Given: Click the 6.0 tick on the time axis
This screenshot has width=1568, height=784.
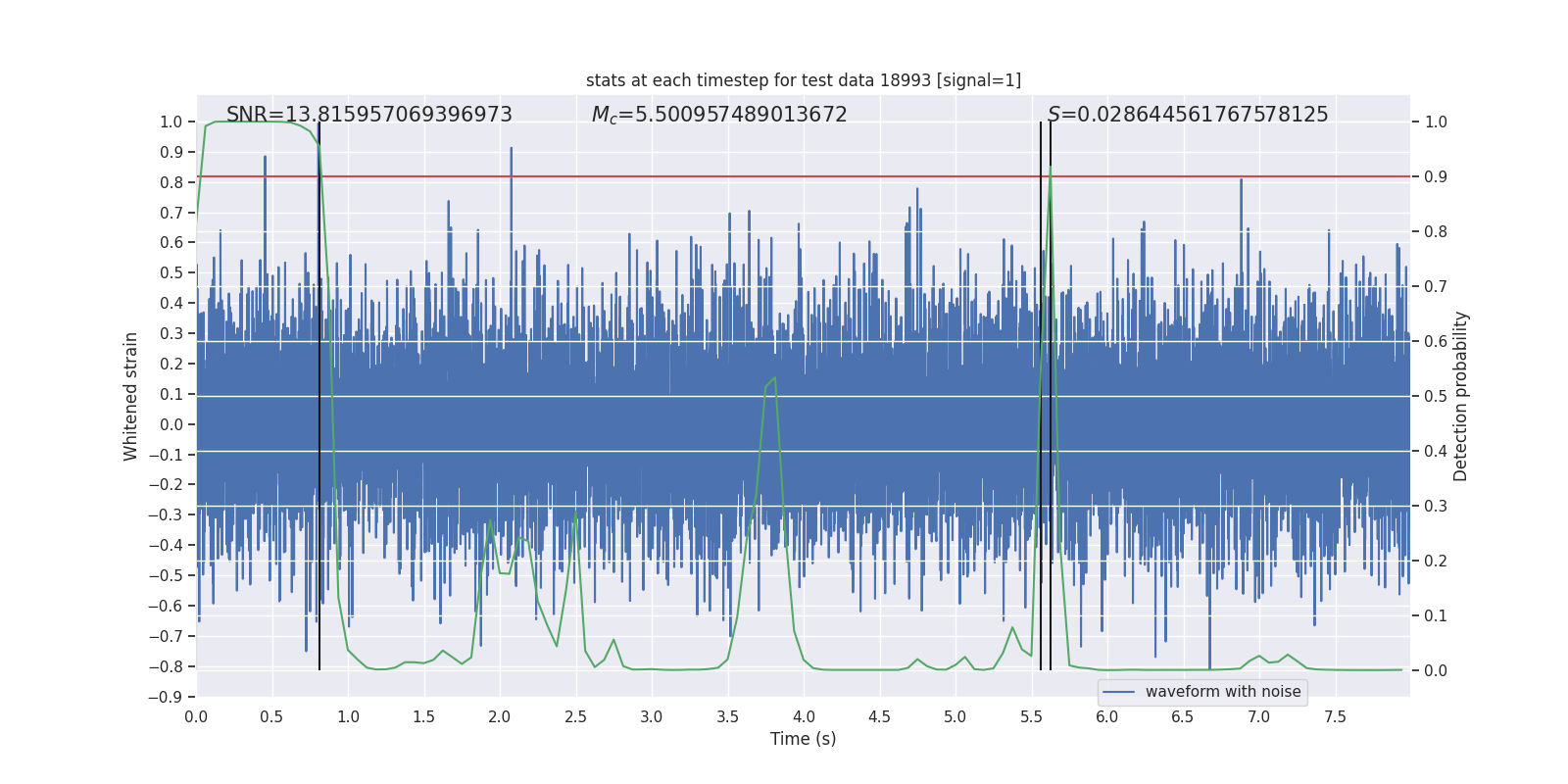Looking at the screenshot, I should (1107, 717).
